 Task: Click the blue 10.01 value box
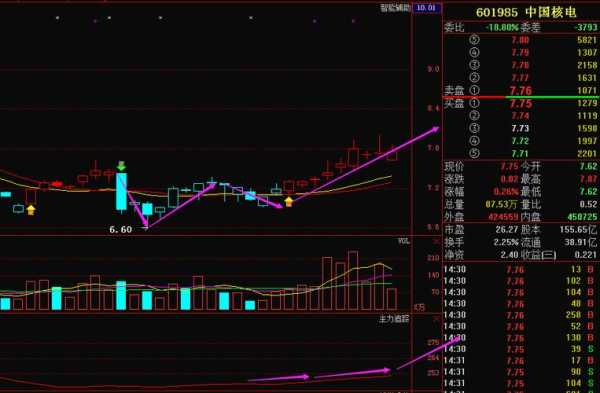426,8
